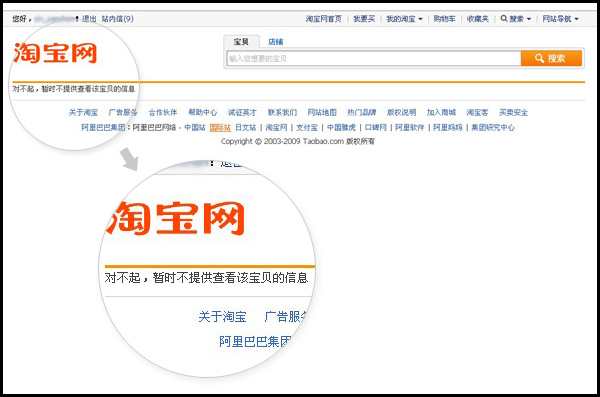600x397 pixels.
Task: Go to 淘宝网首页 link
Action: tap(324, 19)
